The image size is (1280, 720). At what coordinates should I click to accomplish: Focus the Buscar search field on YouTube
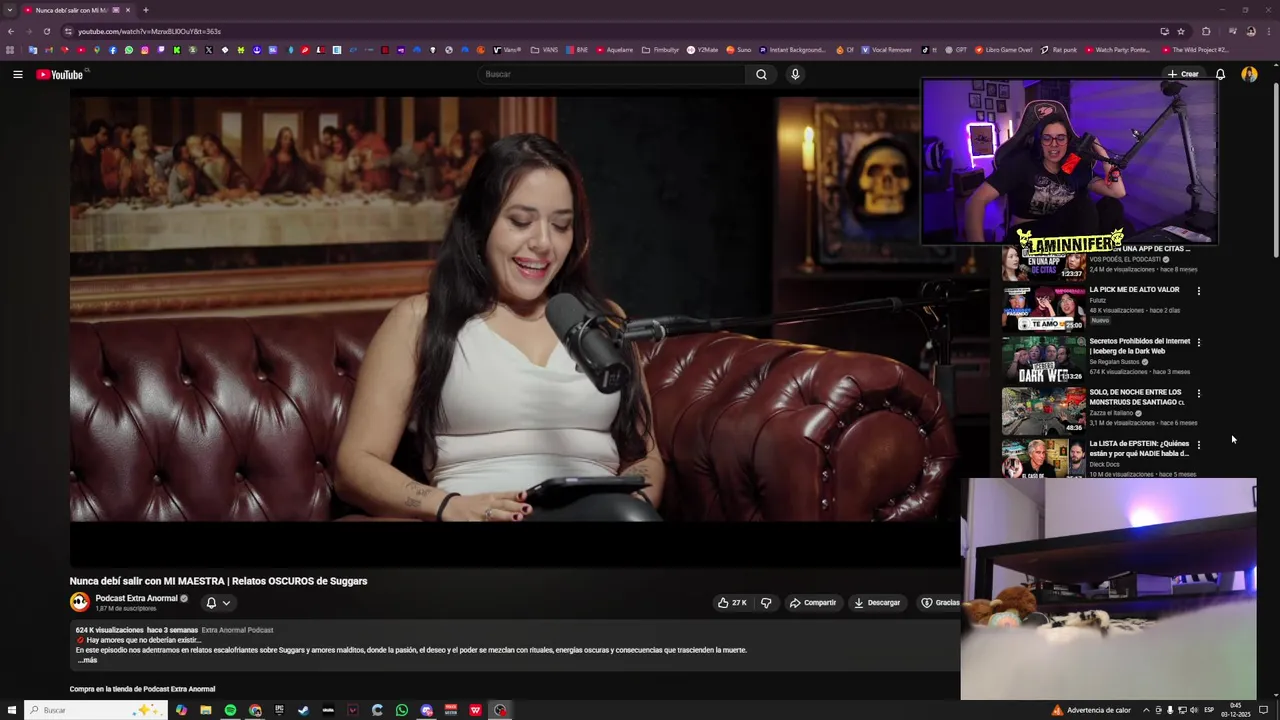click(x=612, y=74)
